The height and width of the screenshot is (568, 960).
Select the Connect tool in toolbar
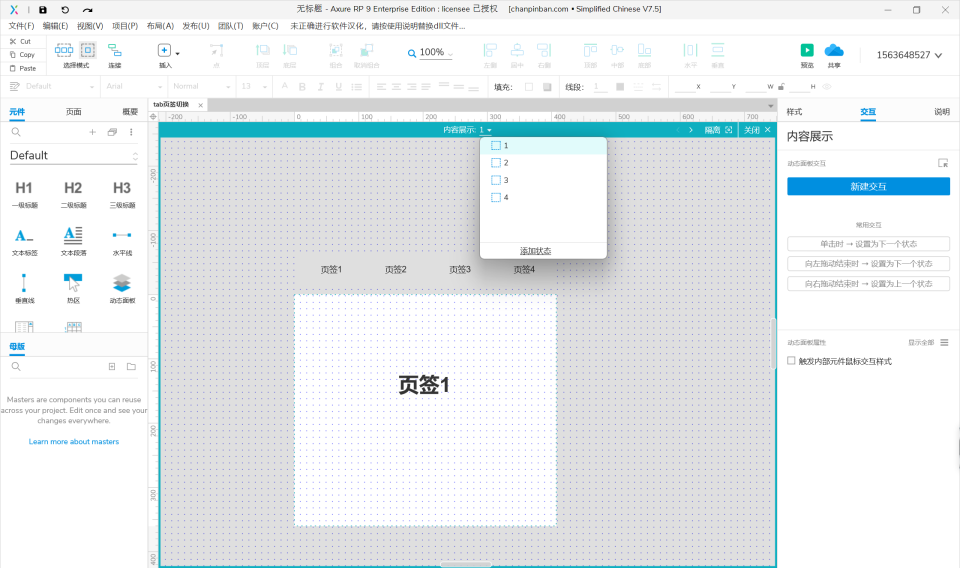(115, 50)
